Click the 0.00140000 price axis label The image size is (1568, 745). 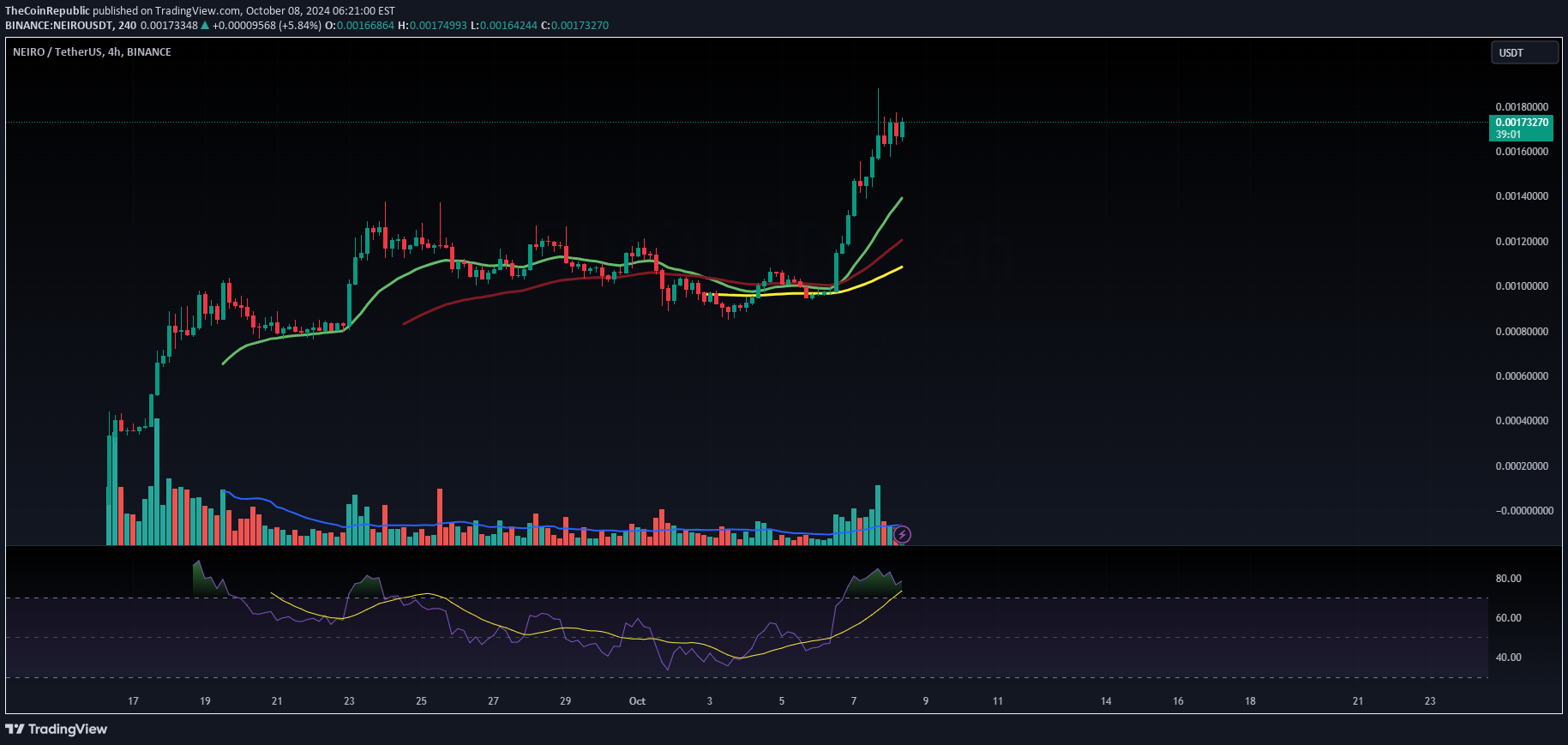(1522, 196)
